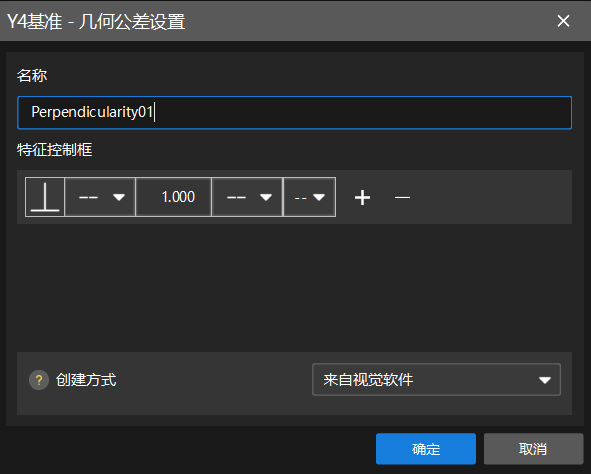Open the dropdown right of 1.000
This screenshot has width=591, height=474.
(x=247, y=197)
